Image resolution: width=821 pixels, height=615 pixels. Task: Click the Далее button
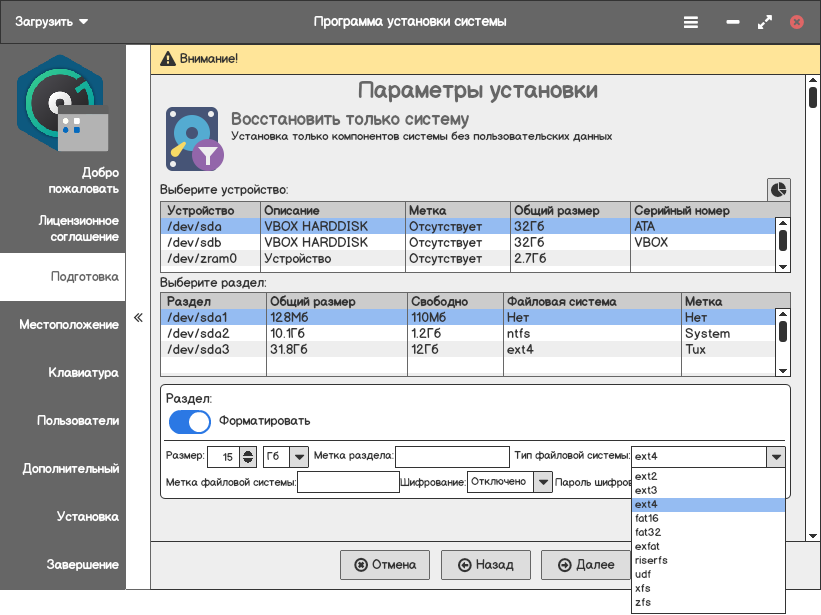[x=586, y=565]
